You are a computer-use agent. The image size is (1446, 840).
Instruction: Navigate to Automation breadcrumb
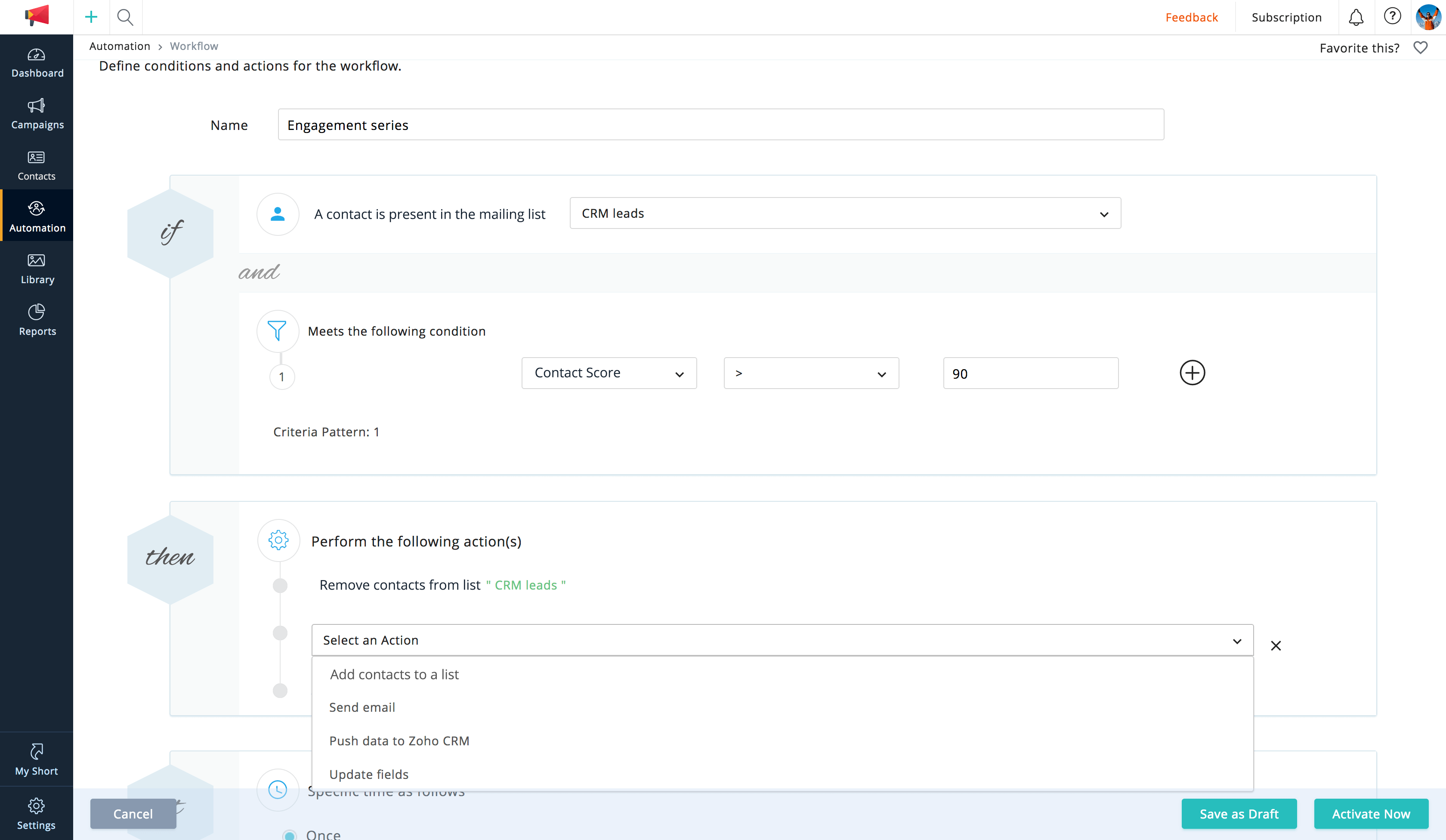tap(119, 46)
